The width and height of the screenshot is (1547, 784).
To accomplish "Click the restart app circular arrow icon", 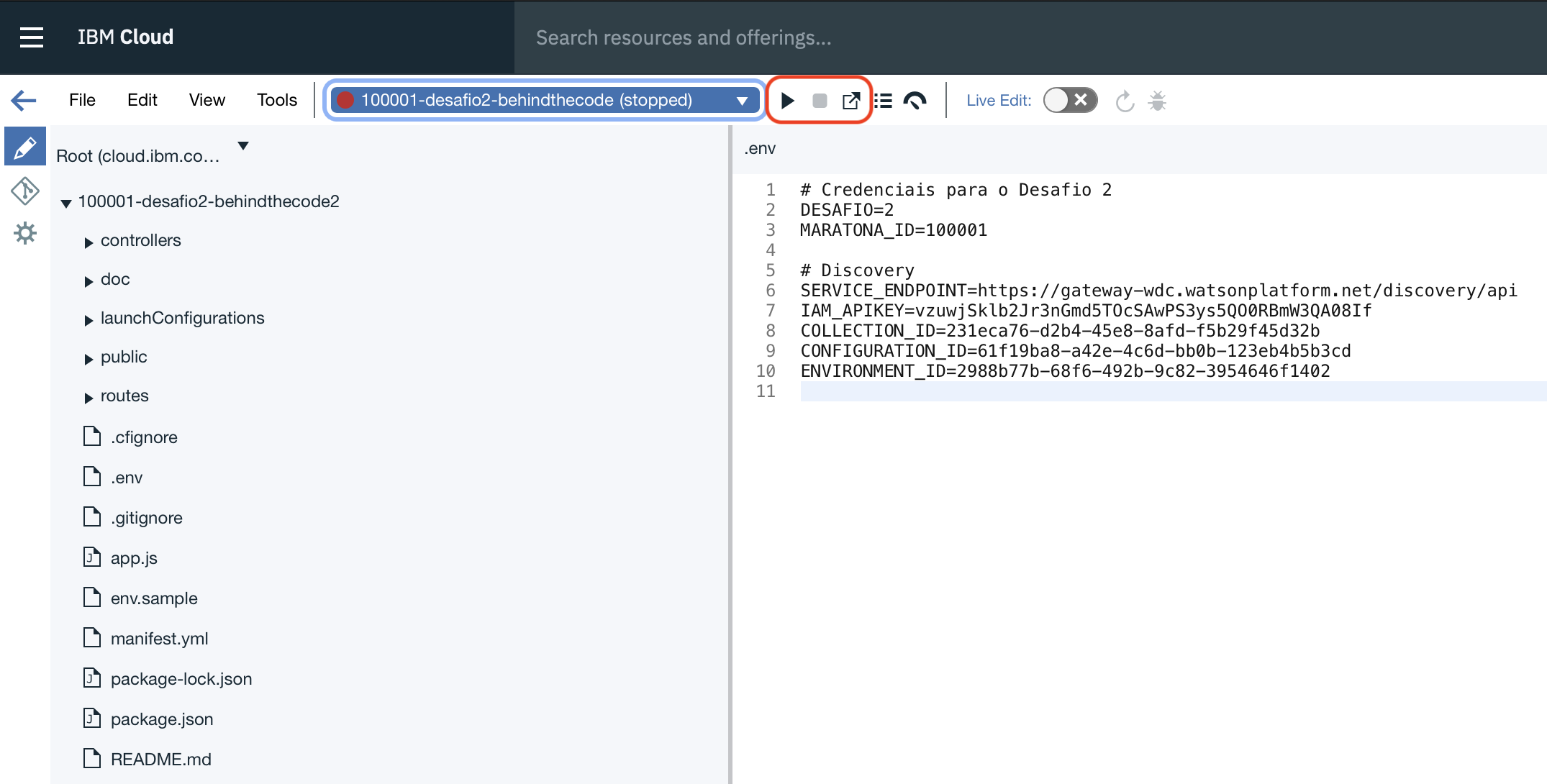I will click(x=1125, y=101).
